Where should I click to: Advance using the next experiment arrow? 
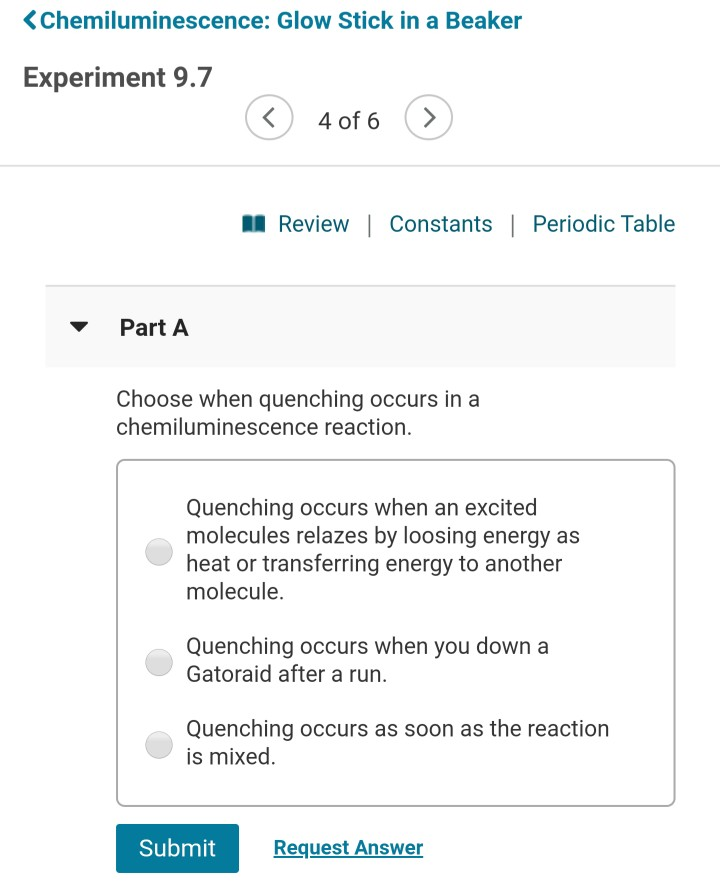tap(428, 117)
